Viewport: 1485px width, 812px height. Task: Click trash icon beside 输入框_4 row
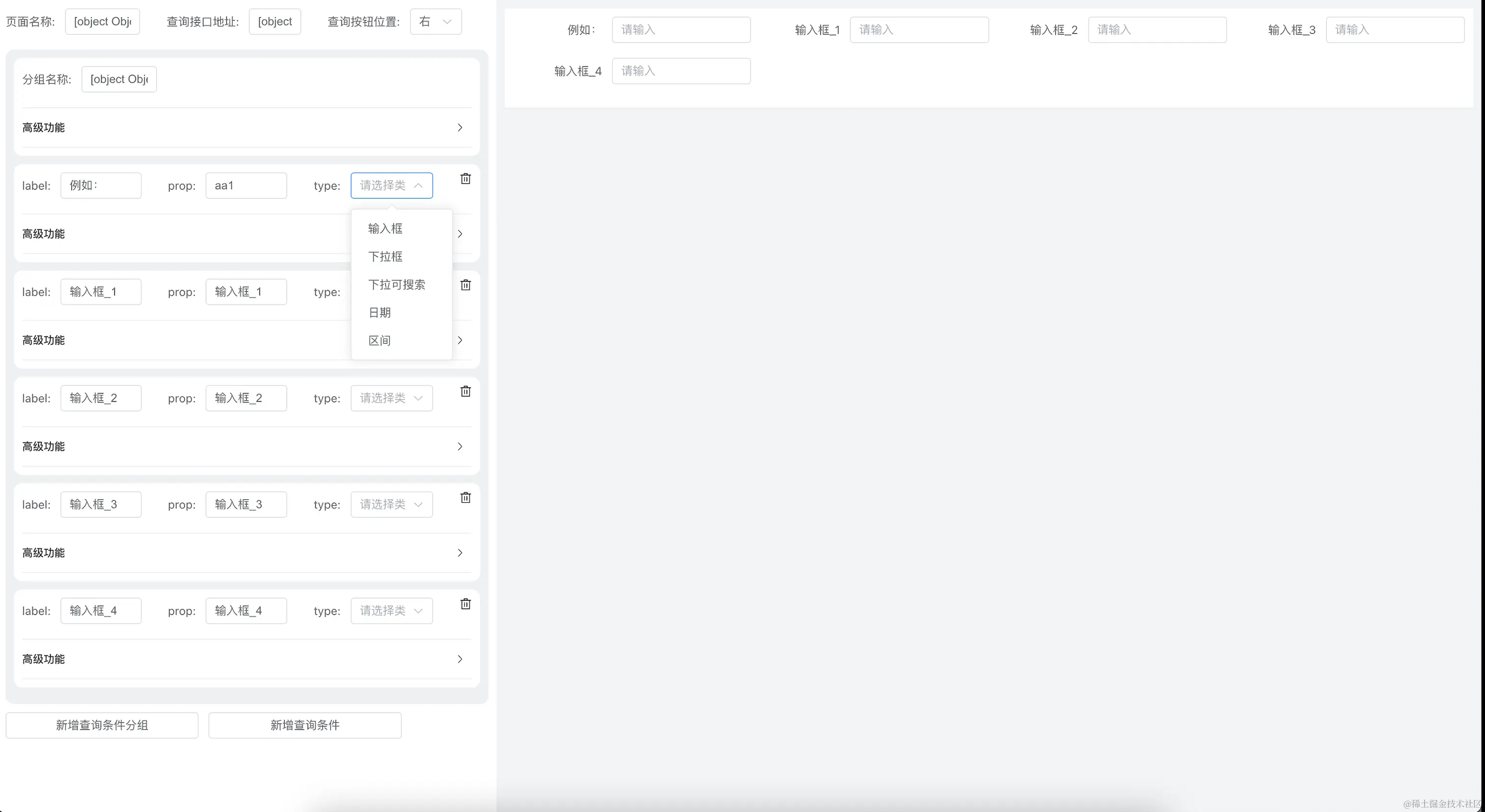coord(465,604)
